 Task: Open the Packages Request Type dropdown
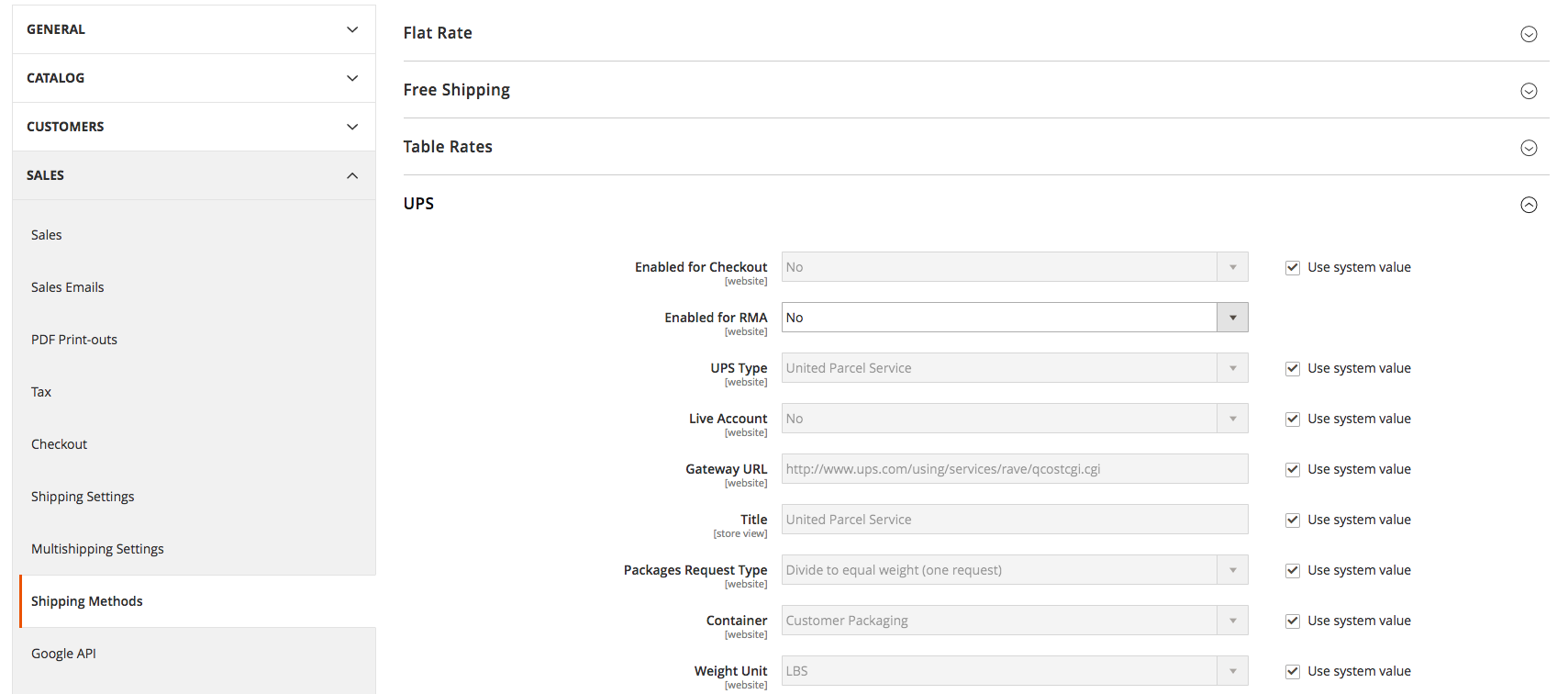point(1015,570)
